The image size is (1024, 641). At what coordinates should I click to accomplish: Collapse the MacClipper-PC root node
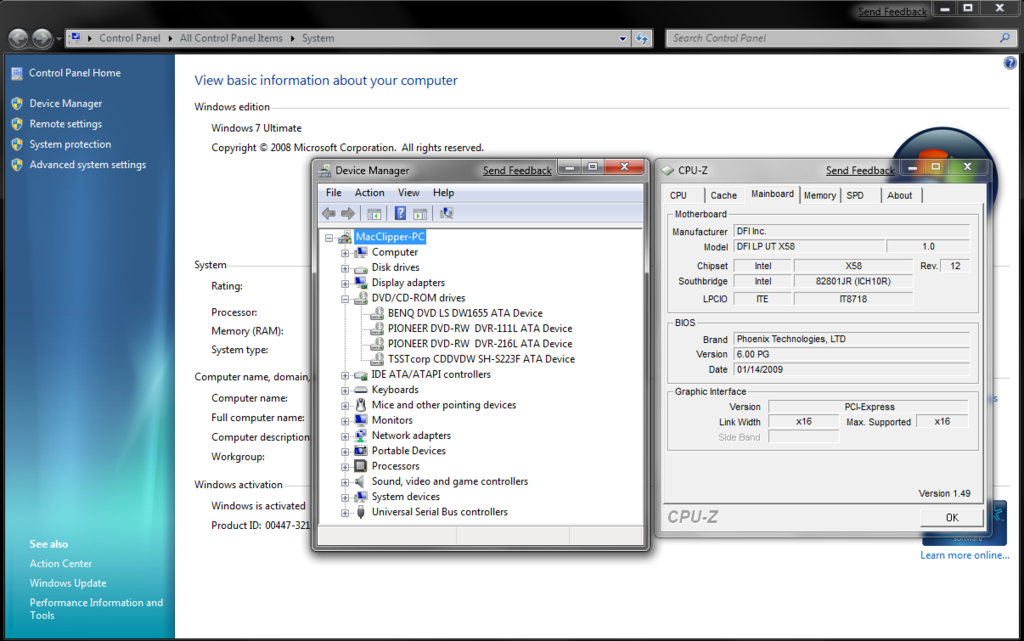(329, 238)
